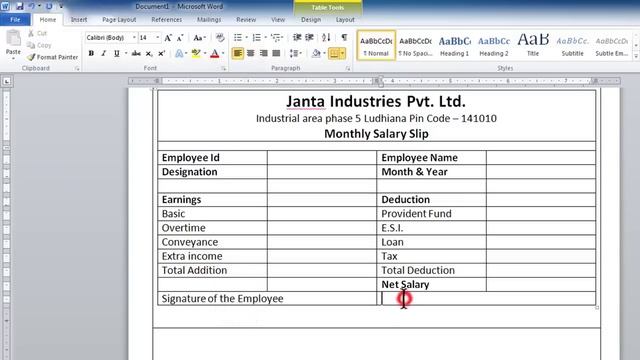Click the Cut scissors icon
The width and height of the screenshot is (640, 360).
click(x=31, y=33)
